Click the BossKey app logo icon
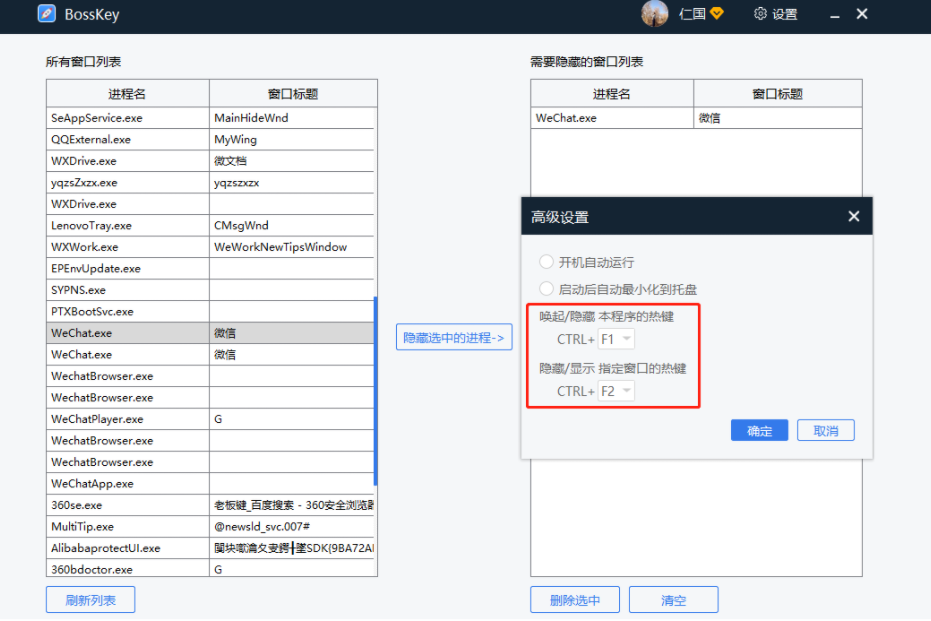This screenshot has height=621, width=931. (46, 14)
